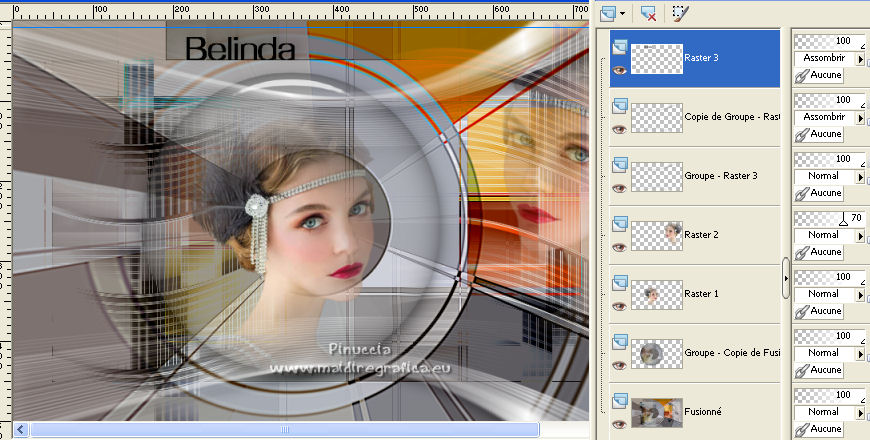Select the Copie de Groupe - Rast layer
This screenshot has width=870, height=440.
(732, 117)
